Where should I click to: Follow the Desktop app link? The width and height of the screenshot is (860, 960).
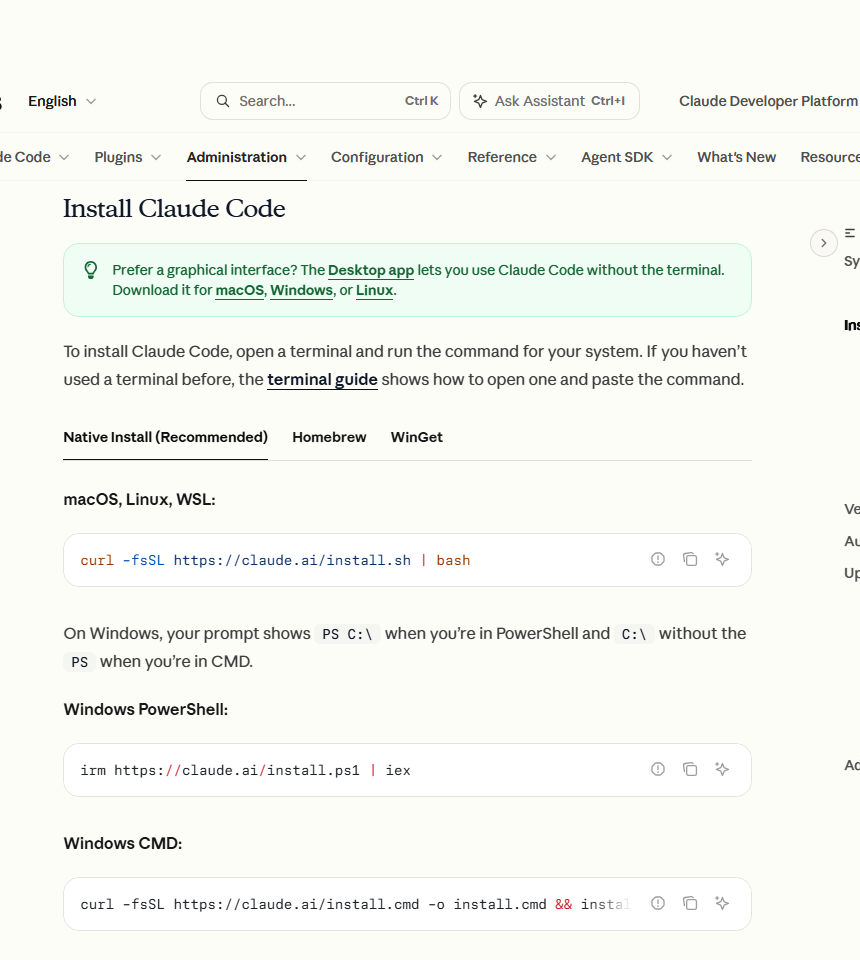(371, 270)
